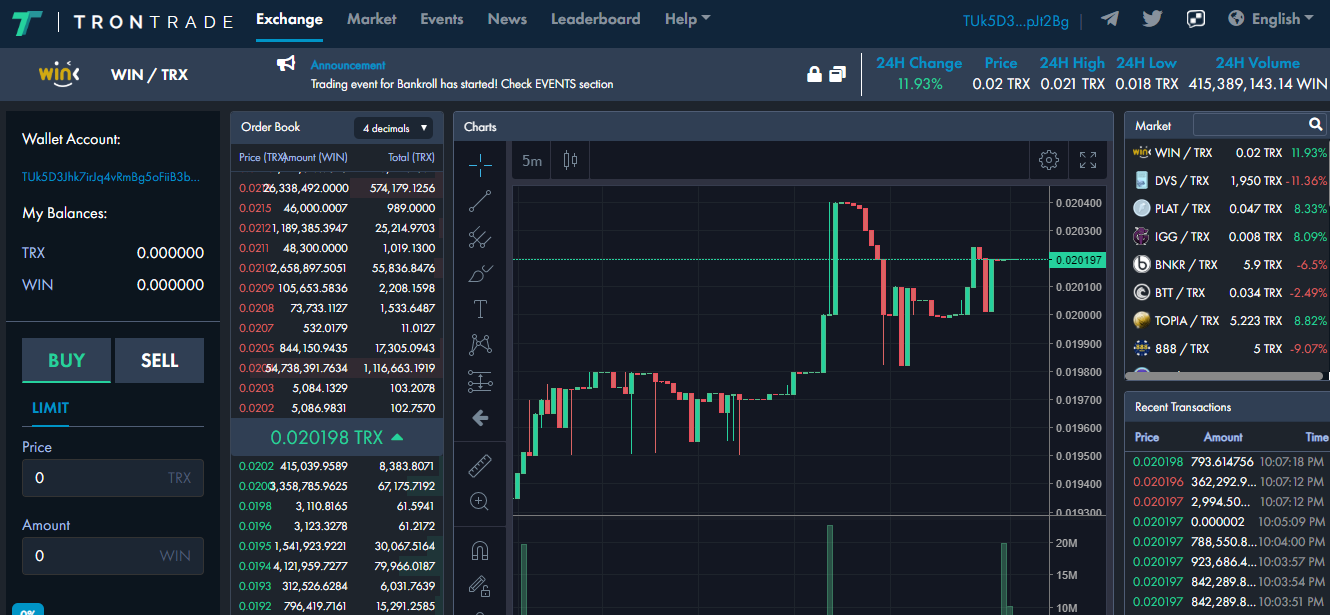Screen dimensions: 1330x615
Task: Click the Amount header in Recent Transactions
Action: 1223,437
